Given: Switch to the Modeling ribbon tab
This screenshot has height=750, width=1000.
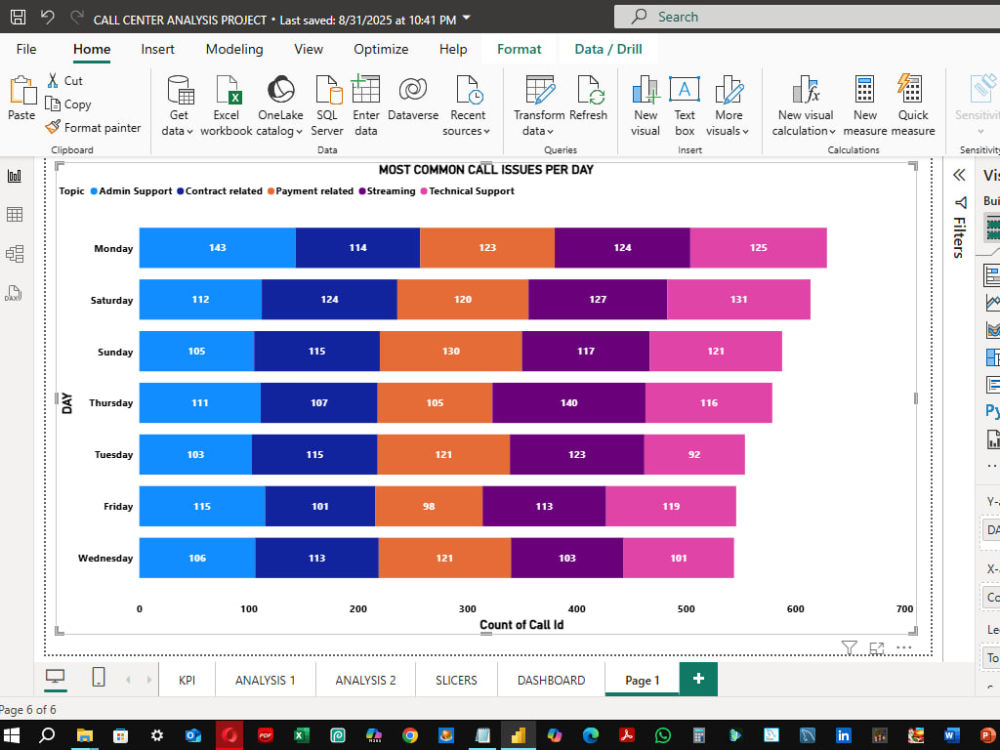Looking at the screenshot, I should (234, 49).
